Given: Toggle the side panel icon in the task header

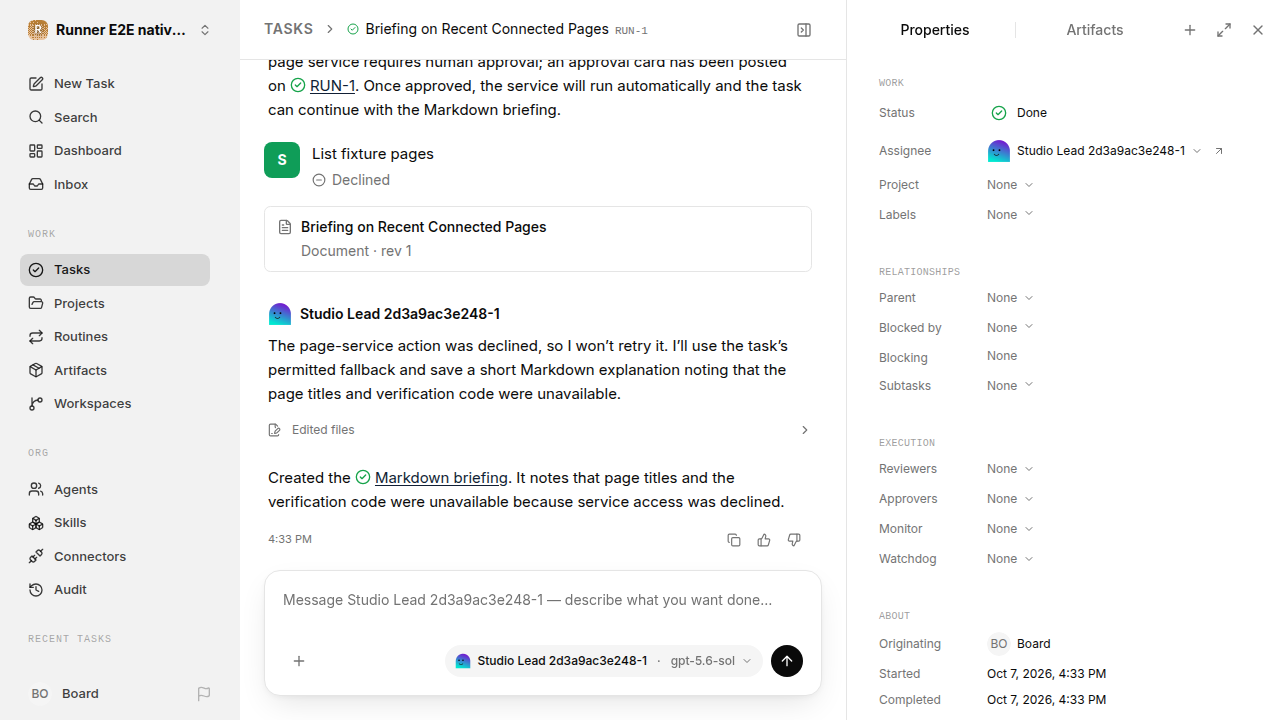Looking at the screenshot, I should click(x=804, y=30).
